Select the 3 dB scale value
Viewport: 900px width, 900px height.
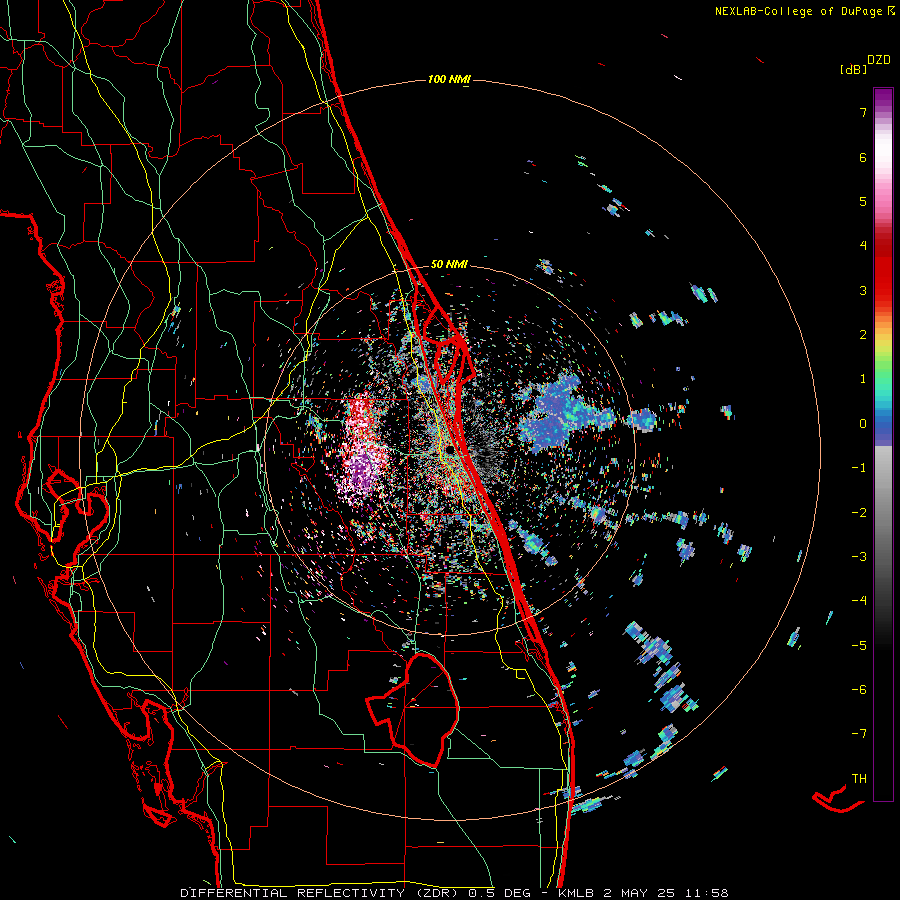pos(863,290)
